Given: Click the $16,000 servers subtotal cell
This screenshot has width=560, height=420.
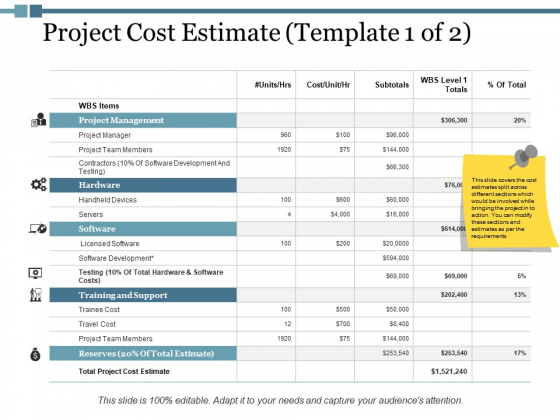Looking at the screenshot, I should [x=397, y=214].
